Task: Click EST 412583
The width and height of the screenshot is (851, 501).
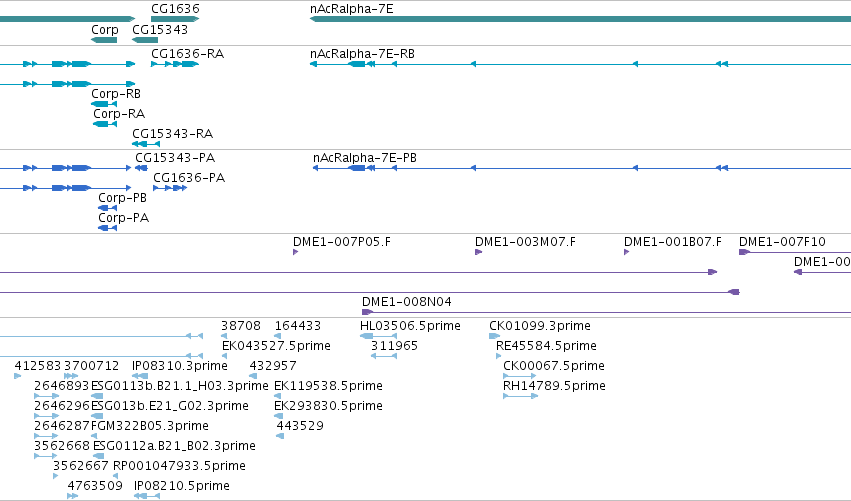Action: coord(38,366)
